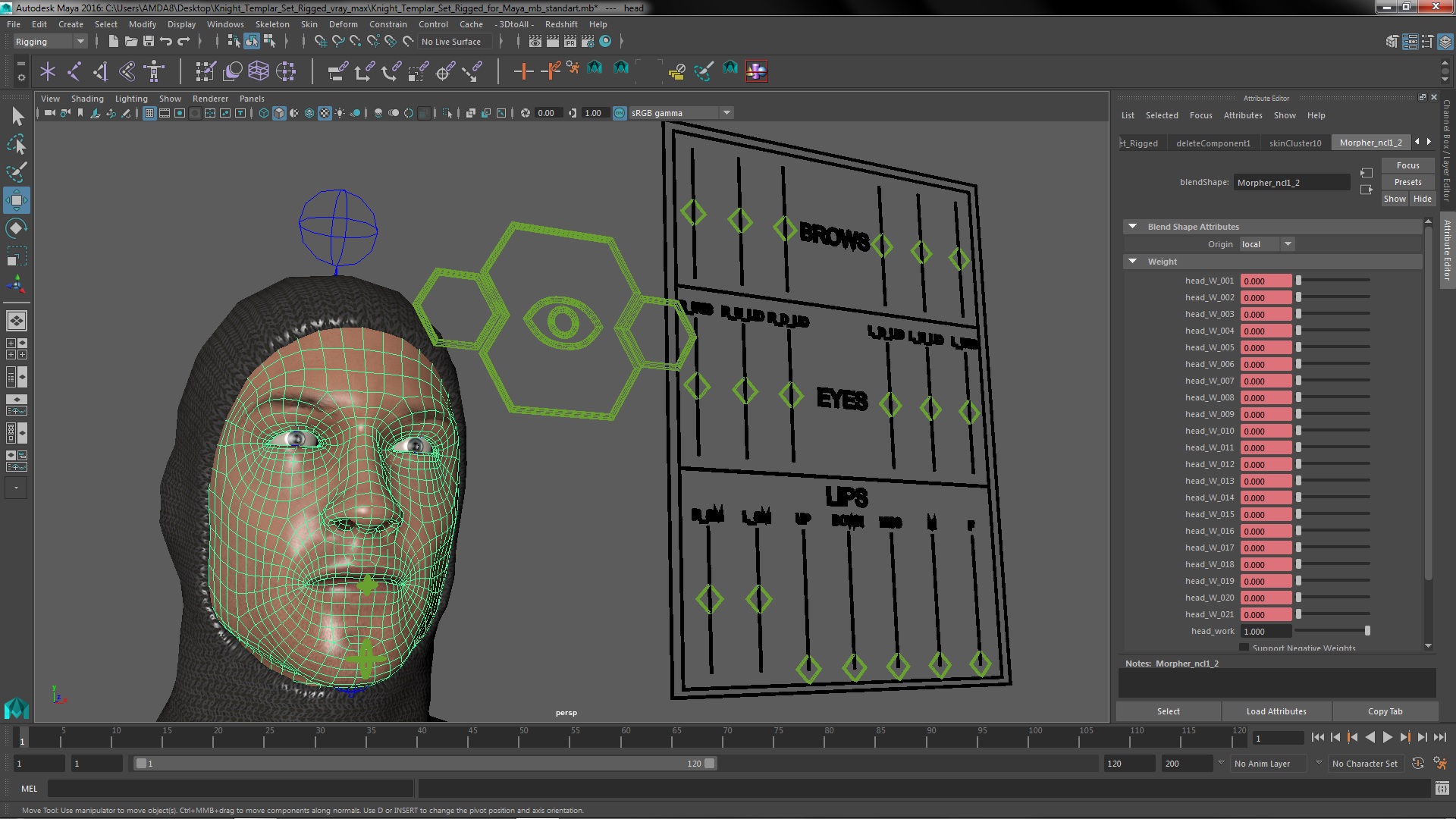Image resolution: width=1456 pixels, height=819 pixels.
Task: Click the Copy Tab button
Action: 1385,711
